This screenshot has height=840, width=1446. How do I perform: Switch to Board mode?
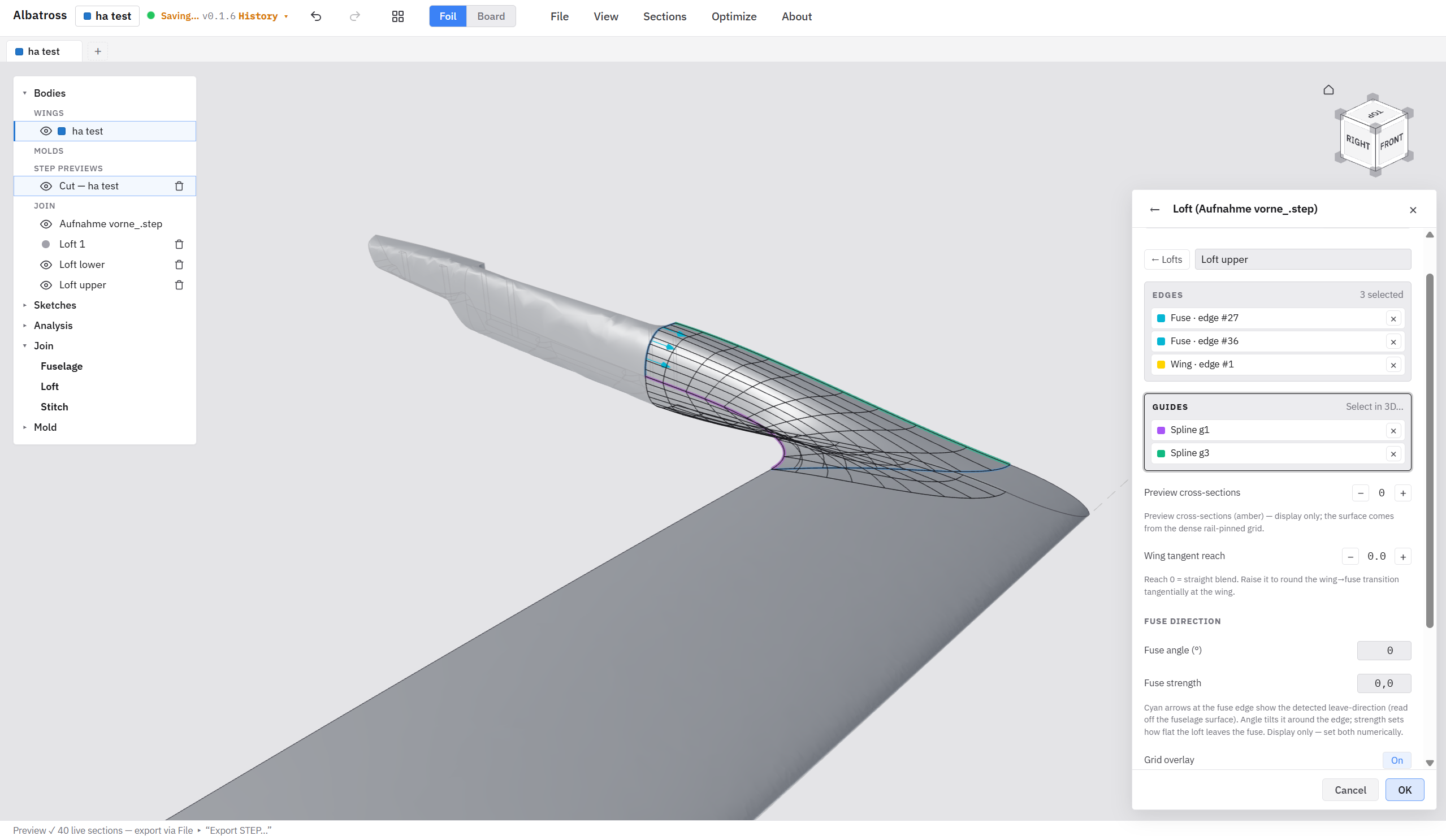coord(491,16)
